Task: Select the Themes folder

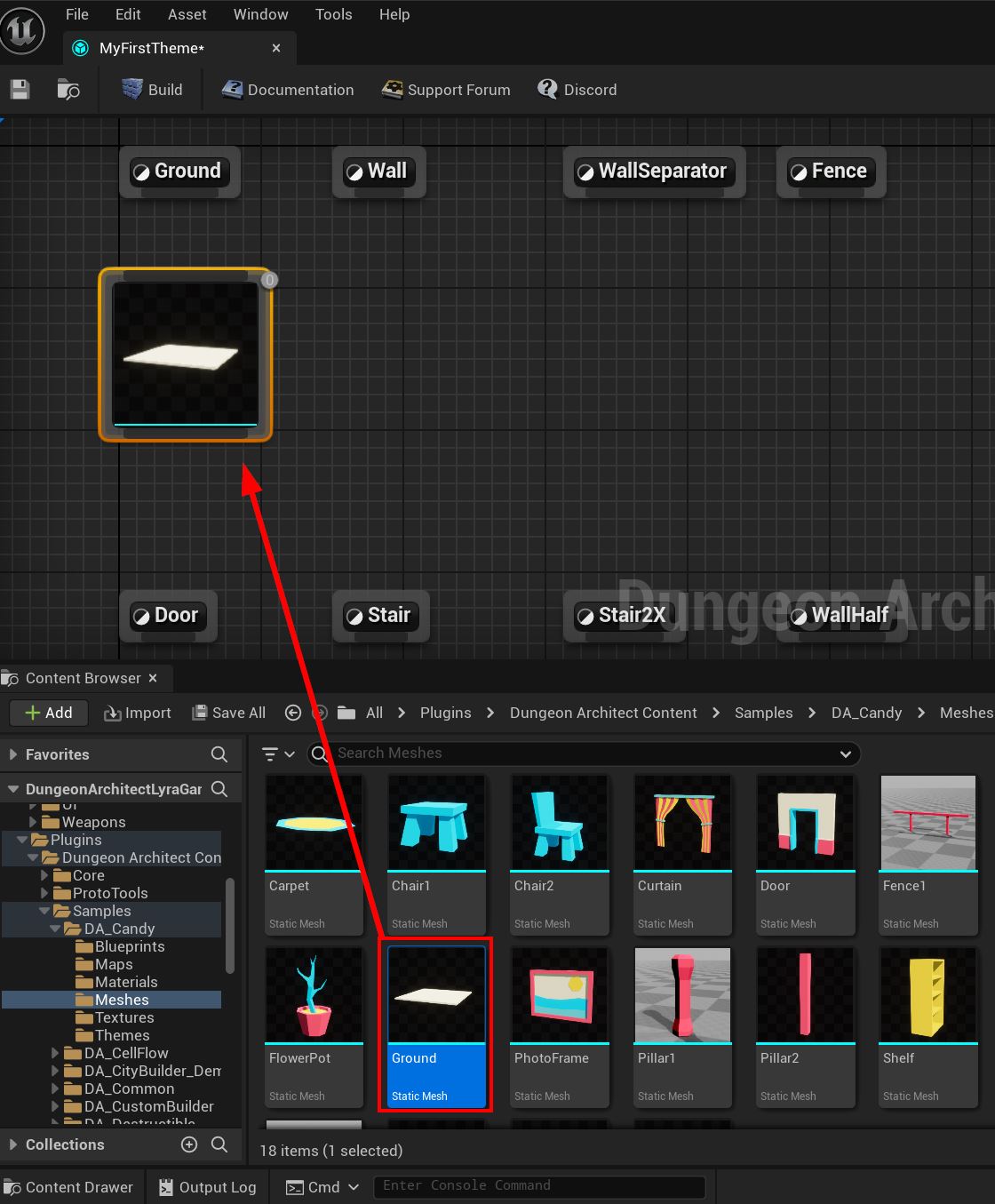Action: [113, 1035]
